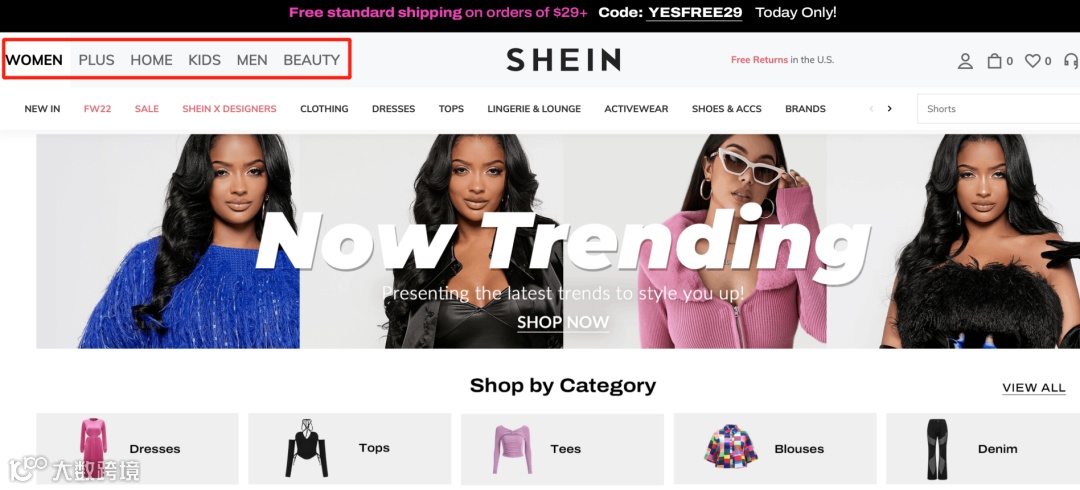The height and width of the screenshot is (490, 1080).
Task: Click the SHOP NOW banner link
Action: [x=563, y=323]
